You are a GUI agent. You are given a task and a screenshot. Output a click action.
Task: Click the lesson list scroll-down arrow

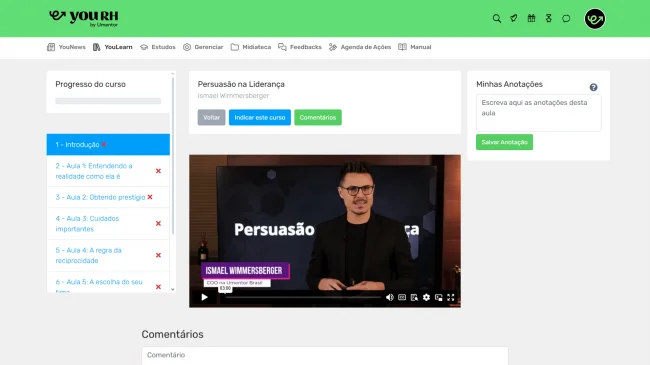173,290
